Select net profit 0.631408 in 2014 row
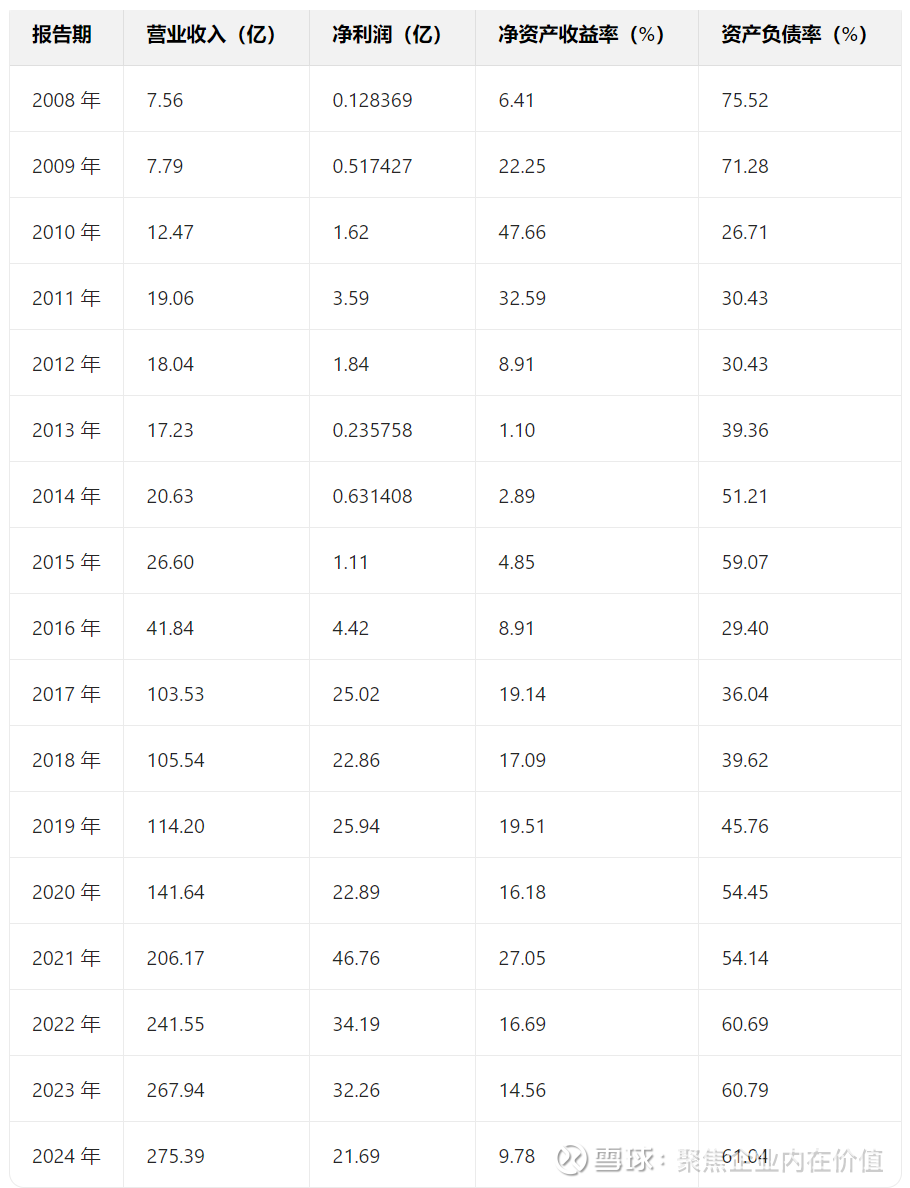The image size is (910, 1188). click(373, 496)
